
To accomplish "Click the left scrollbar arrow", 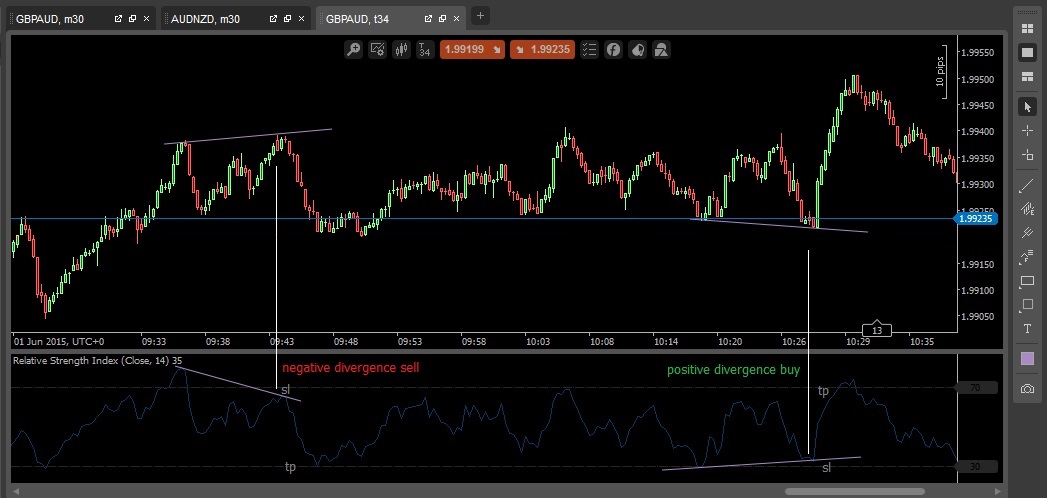I will [16, 491].
